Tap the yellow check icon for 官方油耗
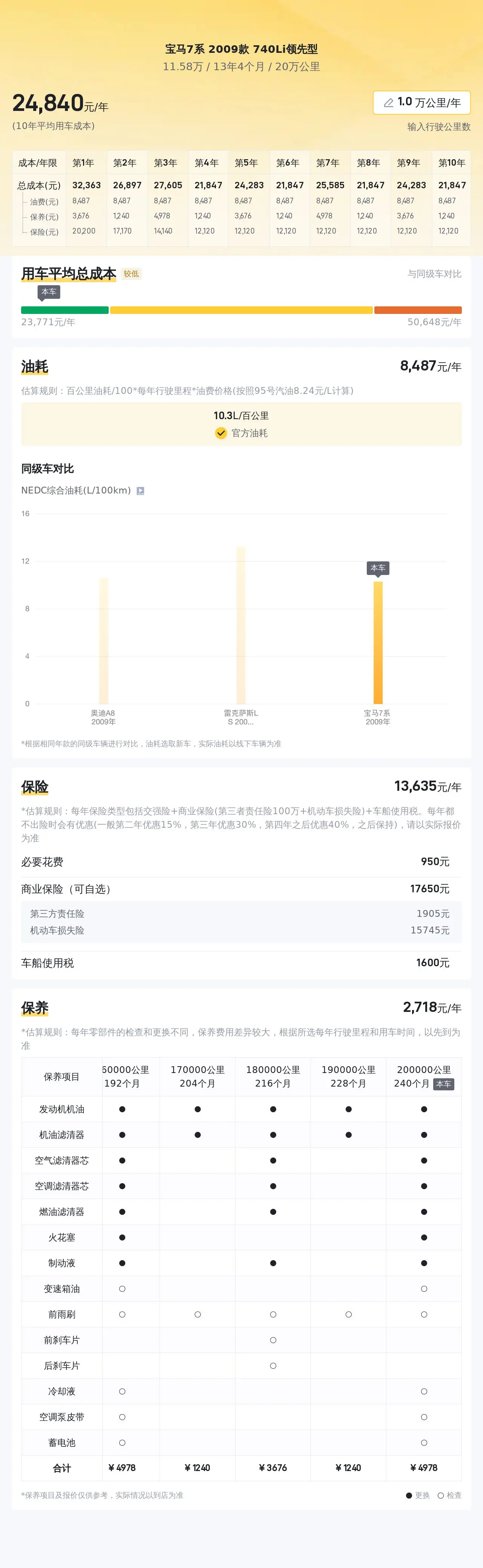483x1568 pixels. pos(221,433)
